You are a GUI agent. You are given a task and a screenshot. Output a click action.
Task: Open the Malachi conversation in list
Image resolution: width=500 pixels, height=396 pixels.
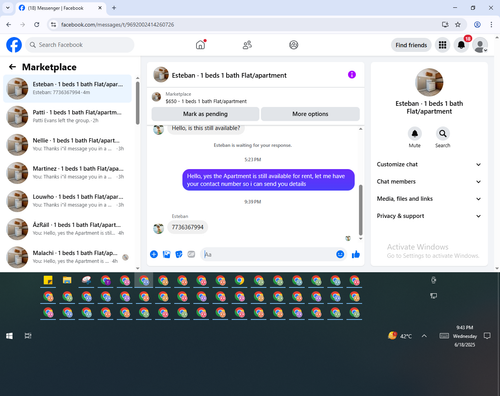point(67,257)
